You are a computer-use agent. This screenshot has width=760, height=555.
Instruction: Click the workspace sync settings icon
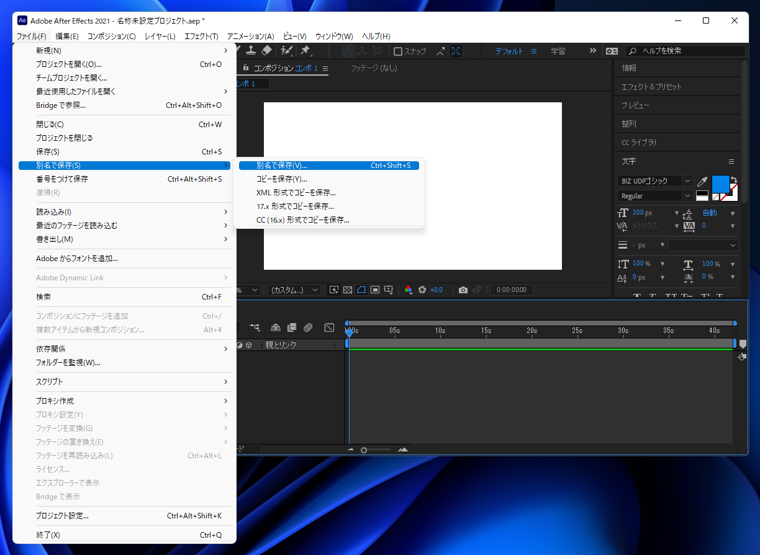pyautogui.click(x=612, y=51)
